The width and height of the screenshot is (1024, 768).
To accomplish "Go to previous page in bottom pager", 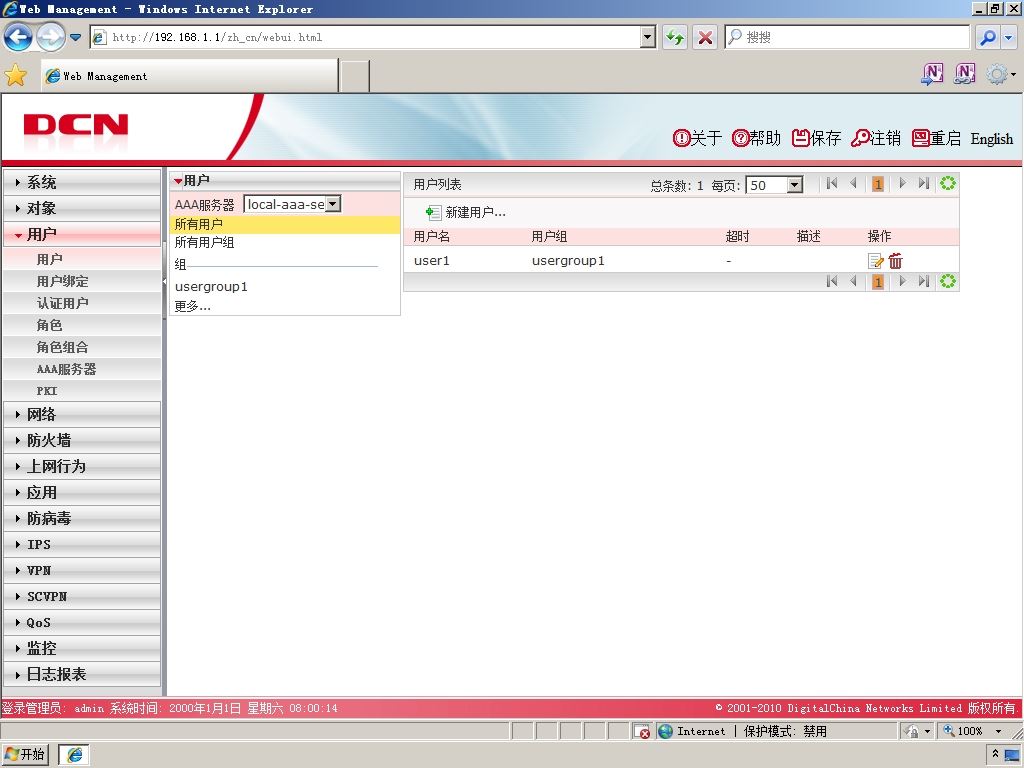I will [x=854, y=281].
